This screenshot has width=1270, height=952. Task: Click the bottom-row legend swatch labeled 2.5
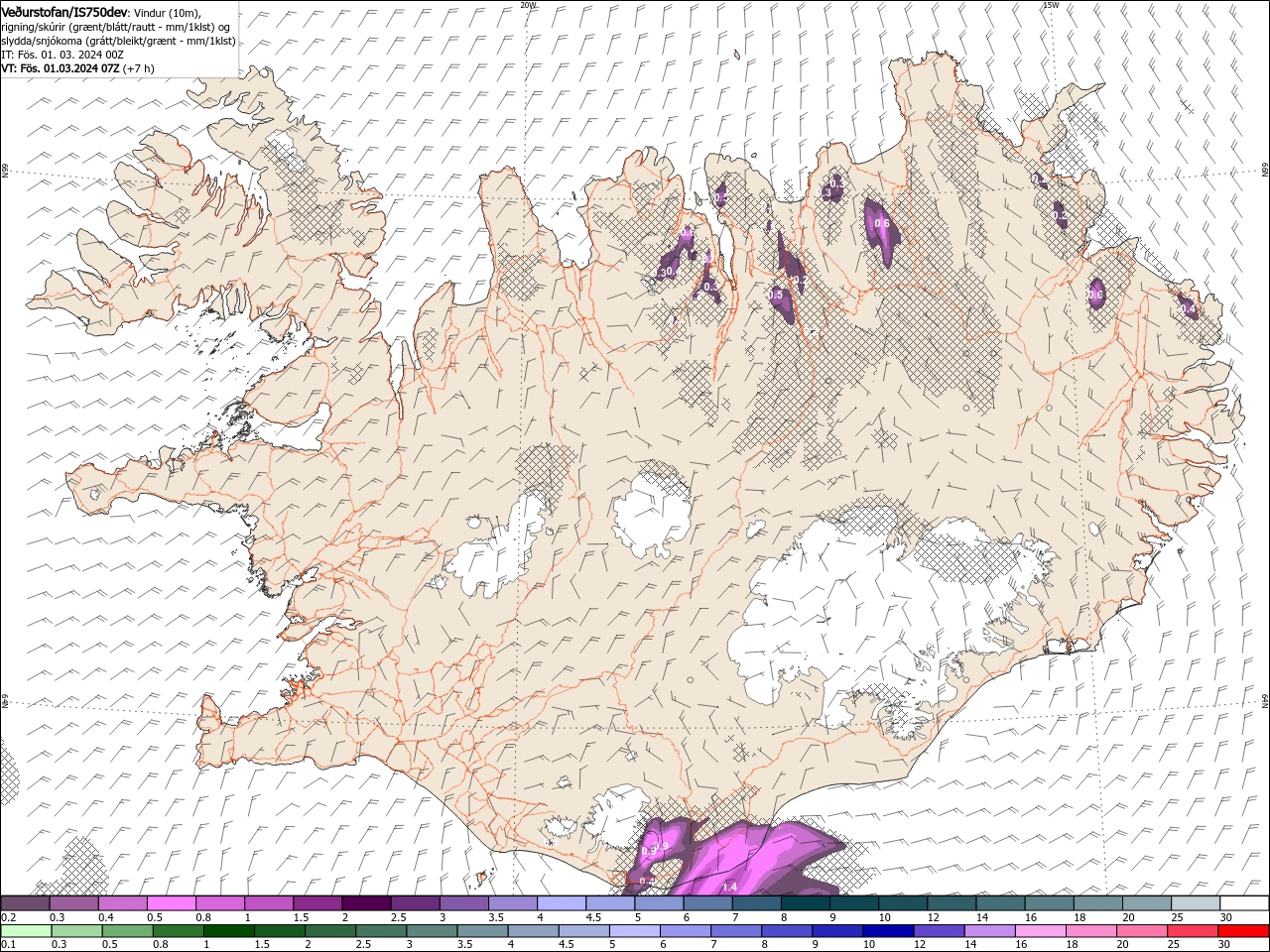coord(380,931)
